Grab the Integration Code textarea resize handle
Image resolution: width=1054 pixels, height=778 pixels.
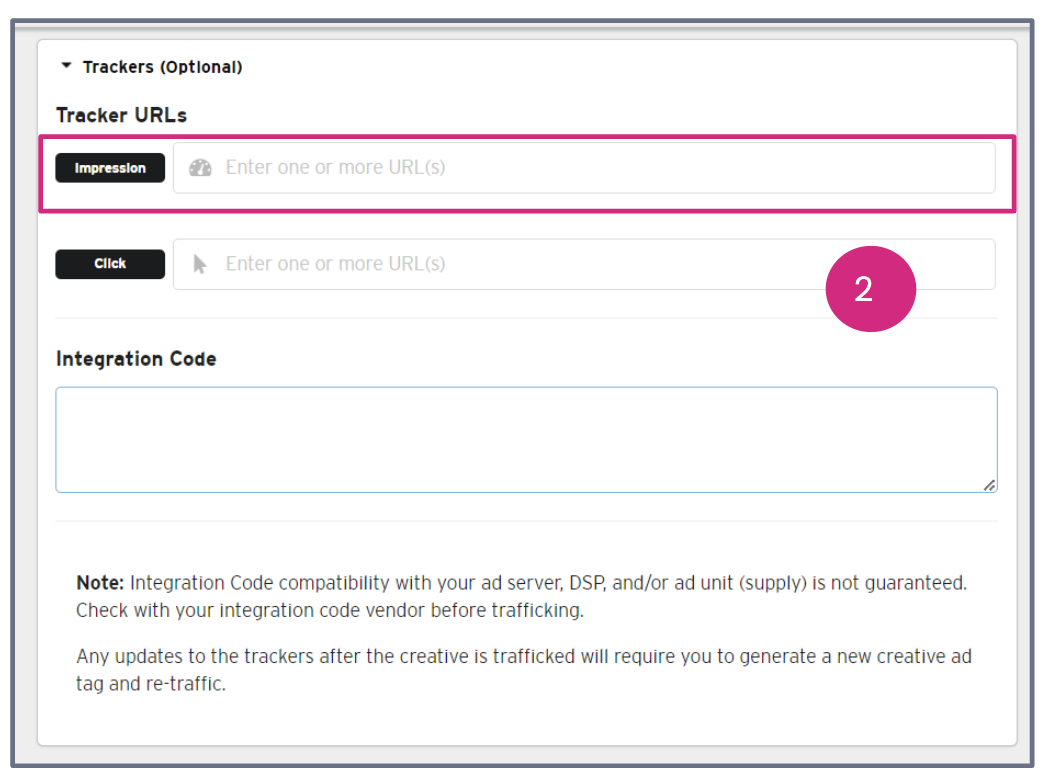point(988,485)
